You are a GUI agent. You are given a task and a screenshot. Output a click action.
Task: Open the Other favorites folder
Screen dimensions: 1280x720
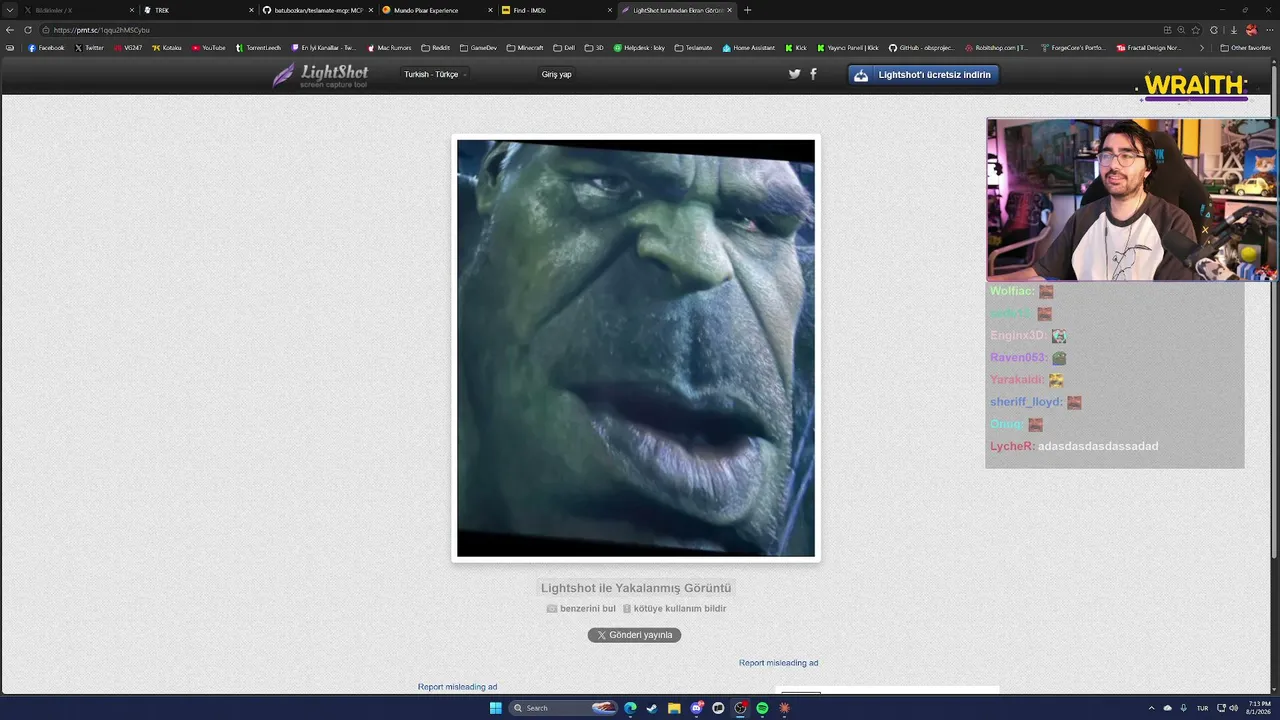pos(1245,48)
